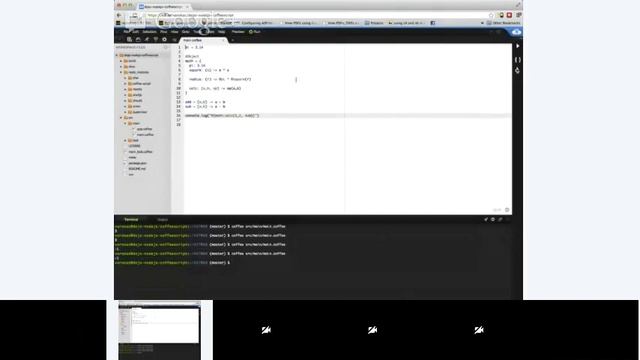Click the console.log line in the editor
The height and width of the screenshot is (360, 640).
tap(222, 116)
